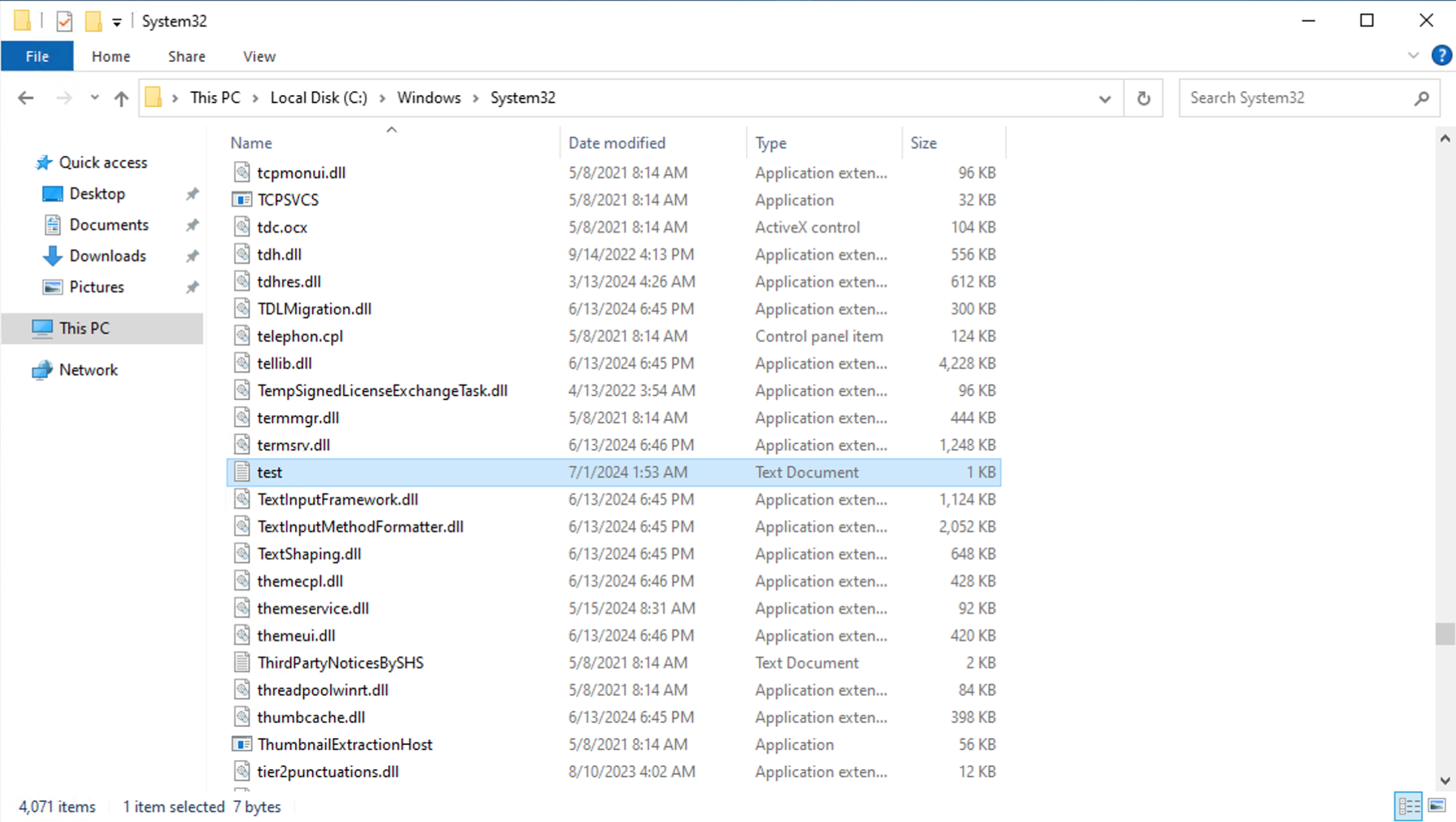The width and height of the screenshot is (1456, 822).
Task: Open the address bar previous locations dropdown
Action: [x=1104, y=98]
